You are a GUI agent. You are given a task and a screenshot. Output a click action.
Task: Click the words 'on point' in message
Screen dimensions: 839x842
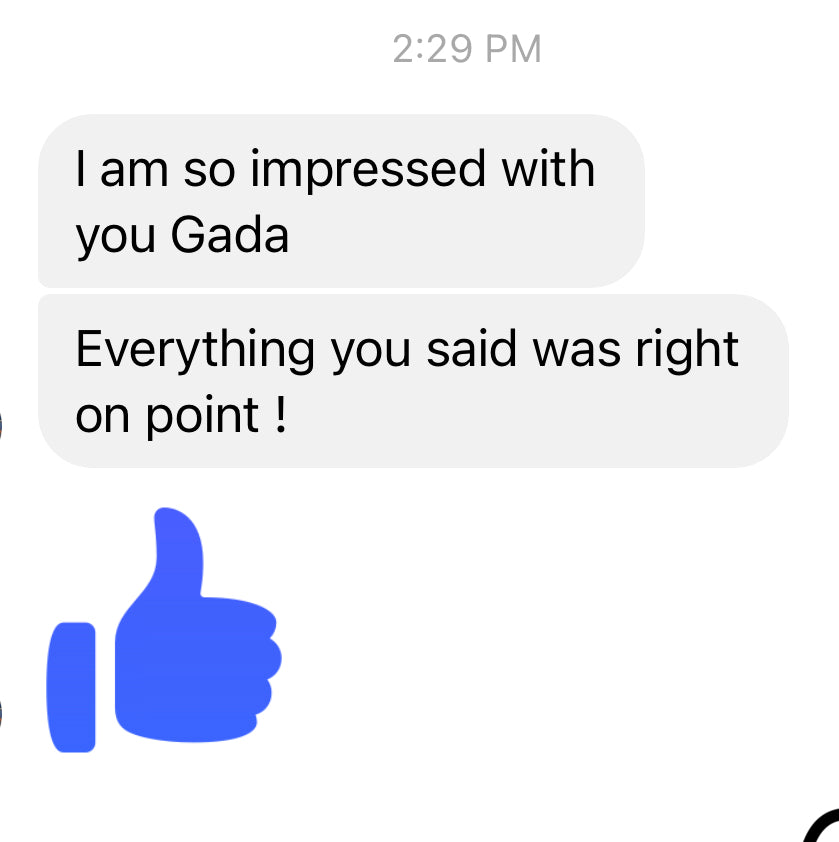167,416
